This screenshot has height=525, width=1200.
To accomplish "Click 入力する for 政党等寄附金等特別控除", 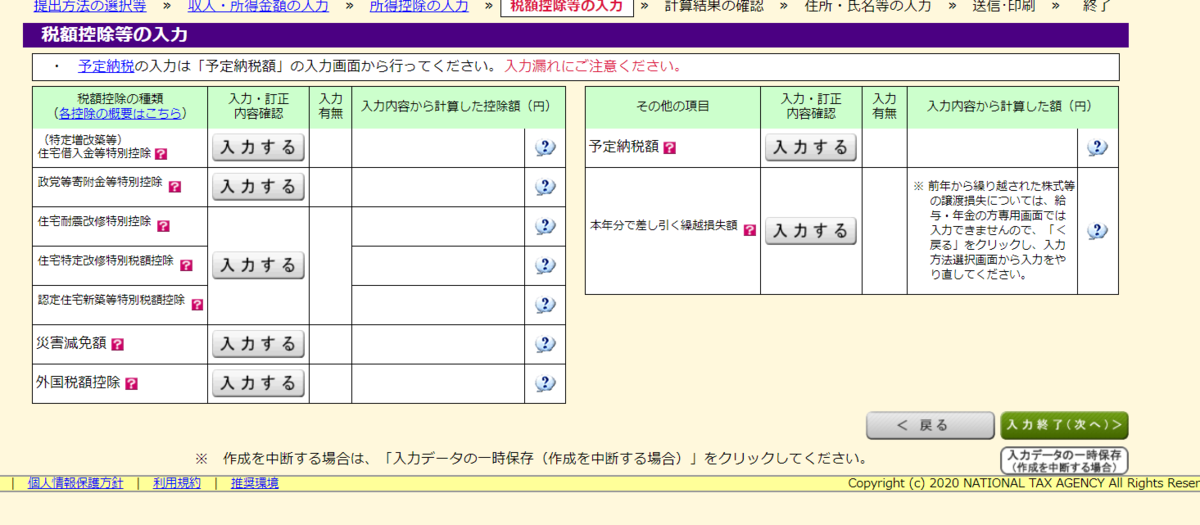I will [x=258, y=187].
